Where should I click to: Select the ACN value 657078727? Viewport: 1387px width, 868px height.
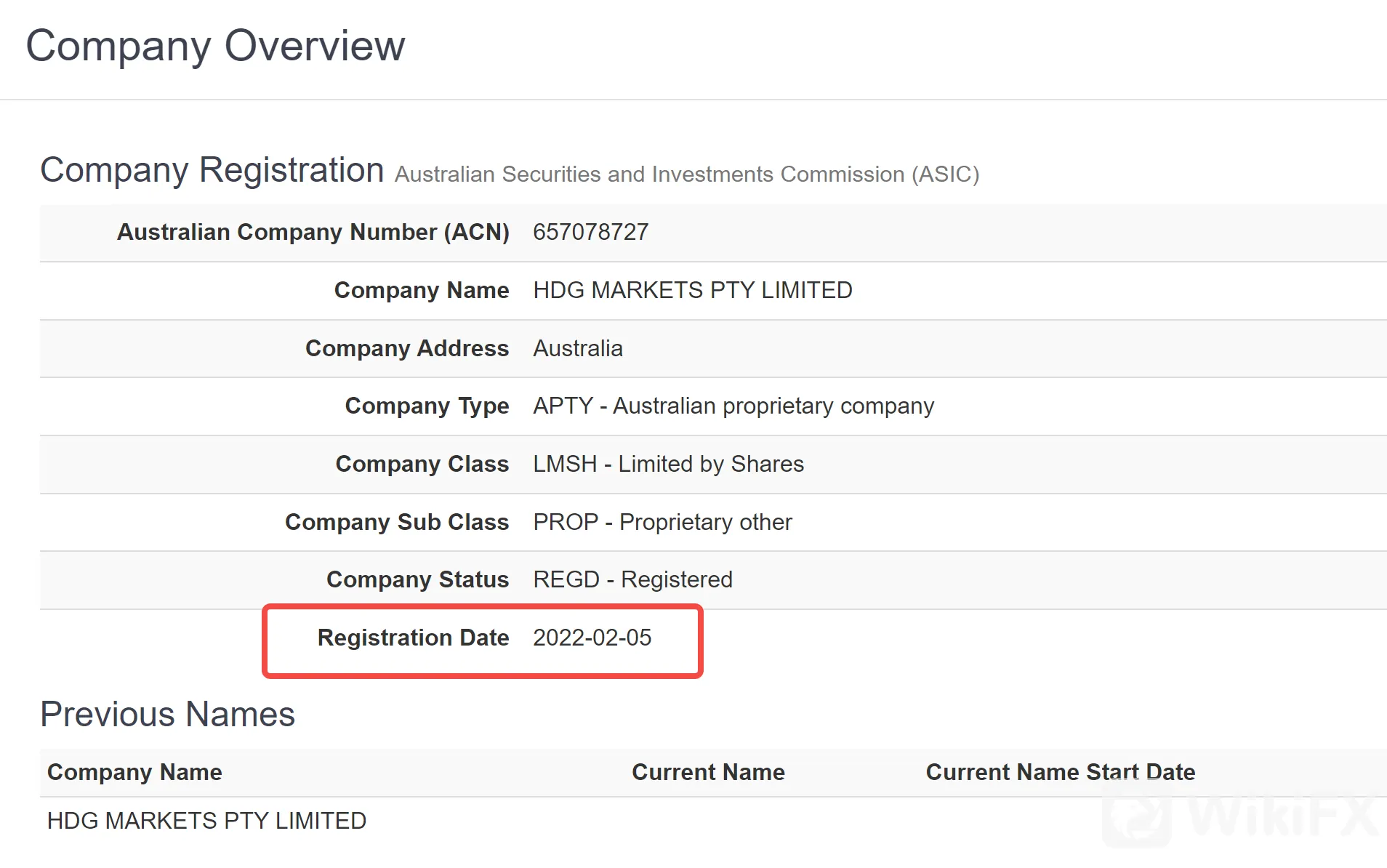click(x=591, y=232)
